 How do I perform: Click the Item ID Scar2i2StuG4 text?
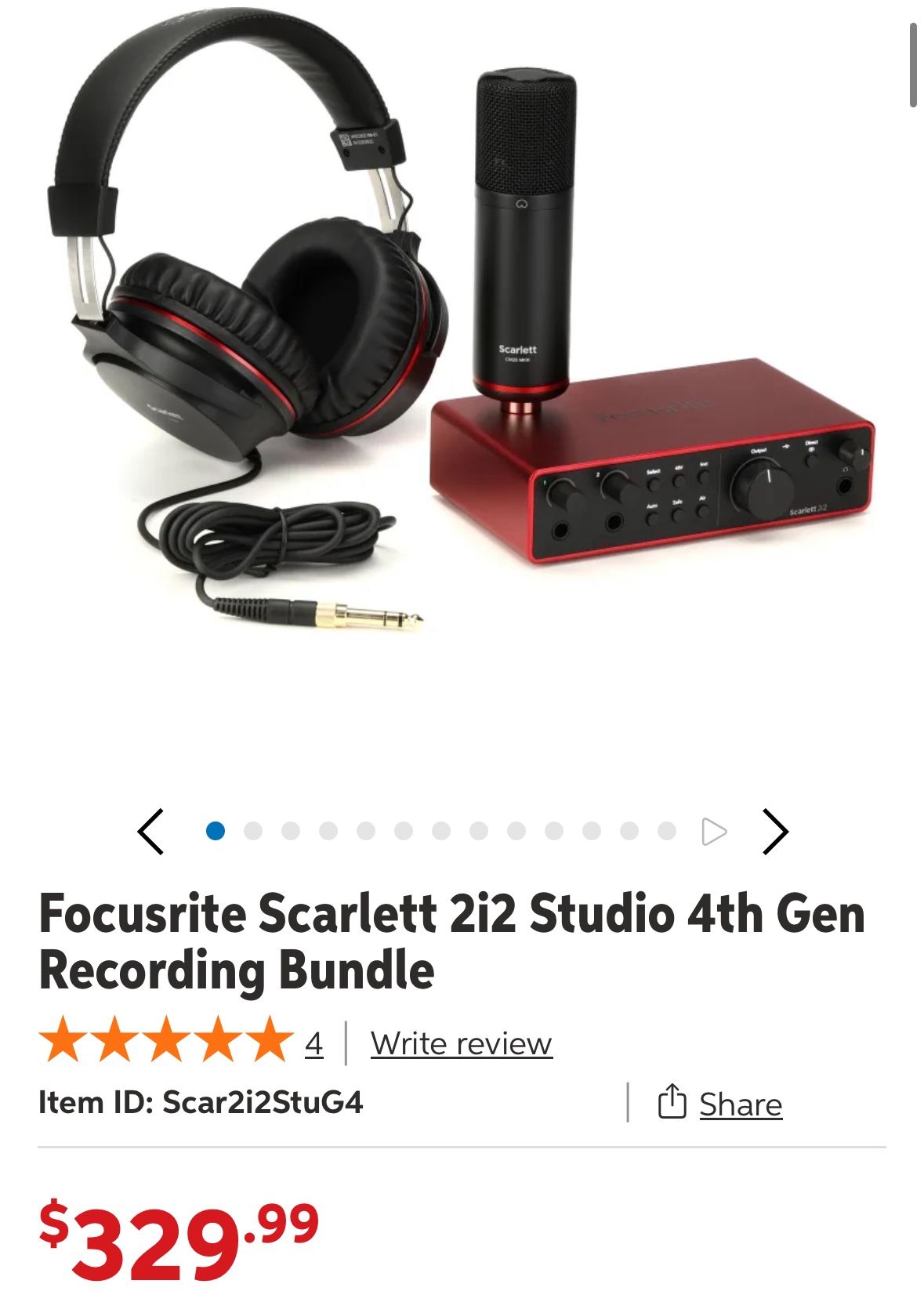(x=201, y=1102)
